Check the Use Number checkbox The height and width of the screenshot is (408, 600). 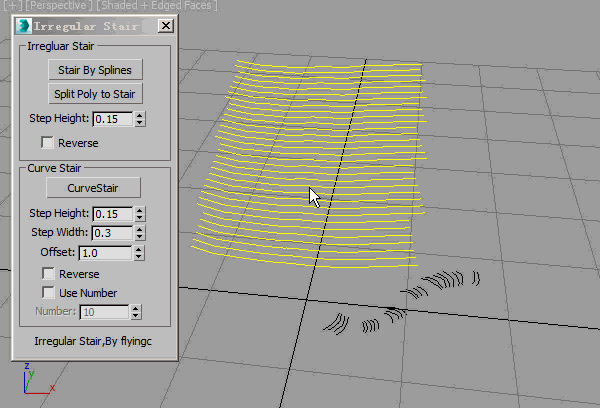pos(48,293)
